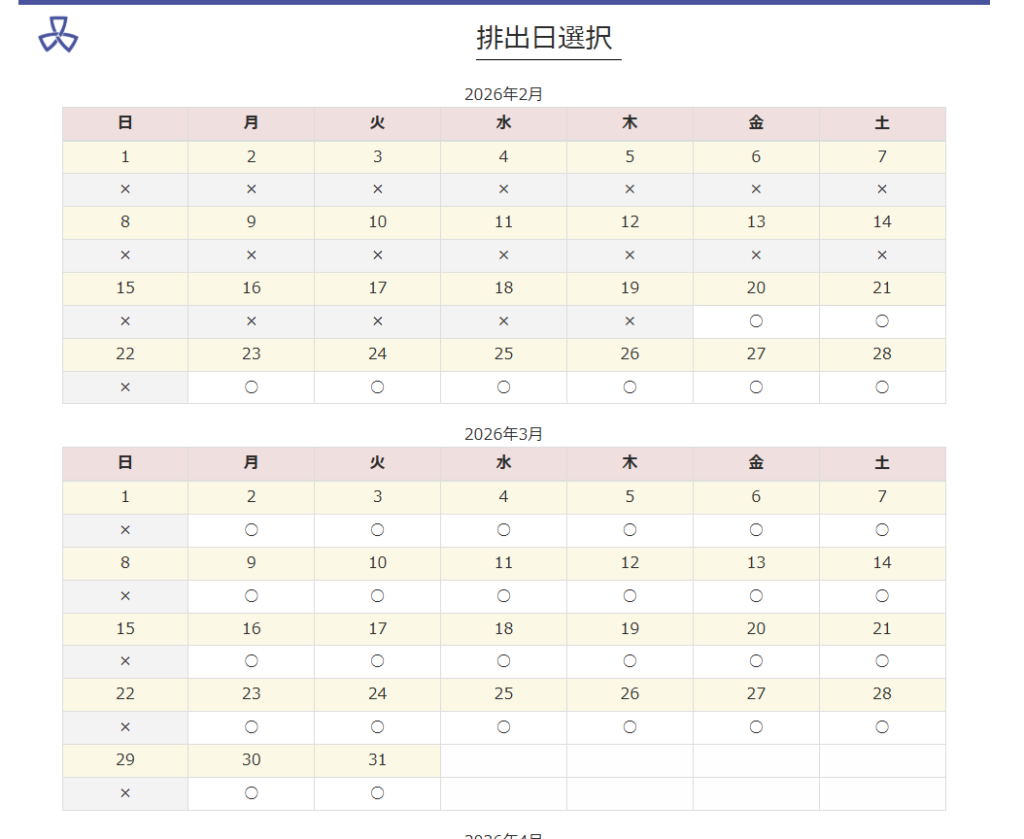Select available date March 4

(504, 530)
